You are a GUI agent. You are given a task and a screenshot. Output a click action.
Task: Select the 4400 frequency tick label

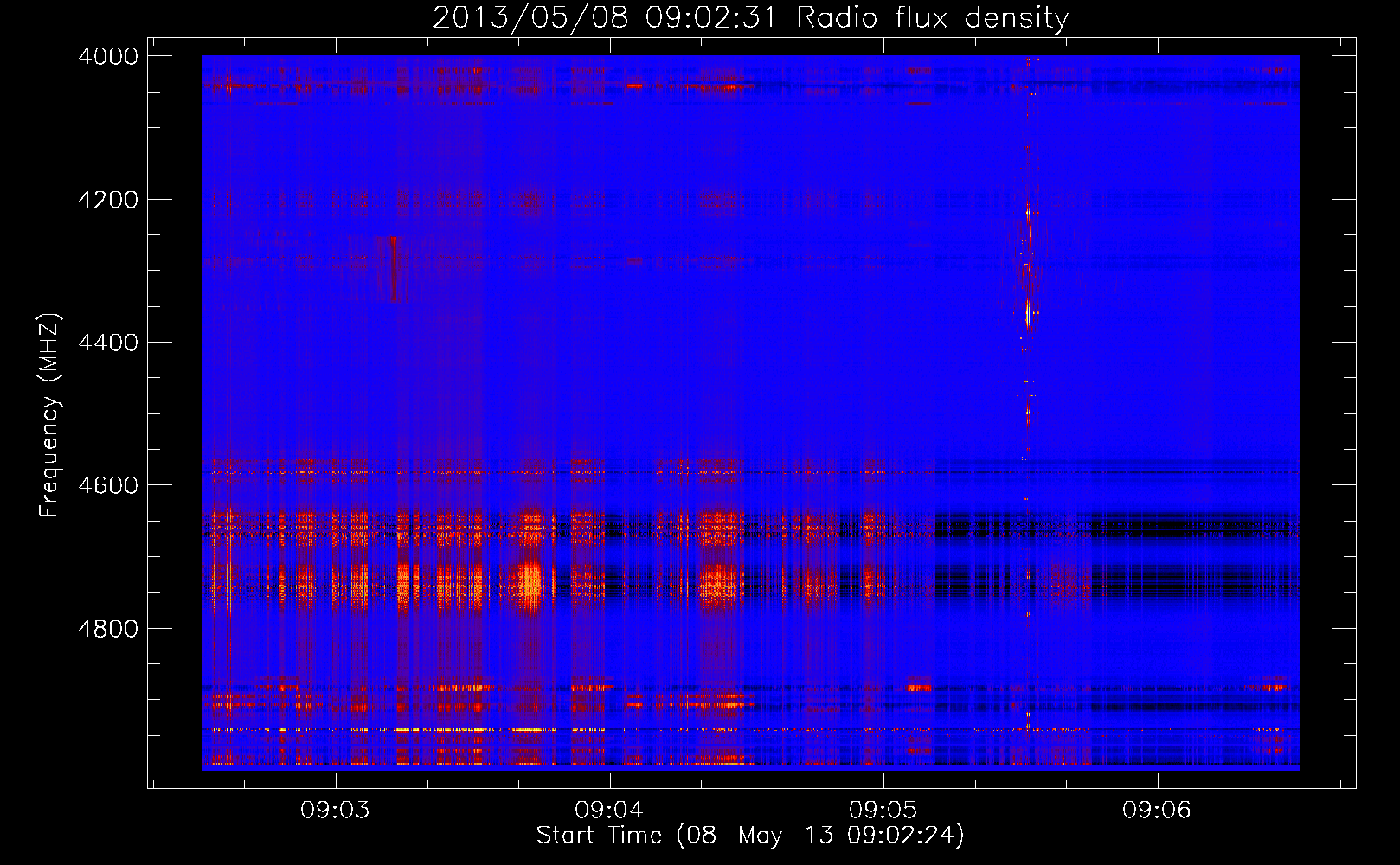(108, 343)
